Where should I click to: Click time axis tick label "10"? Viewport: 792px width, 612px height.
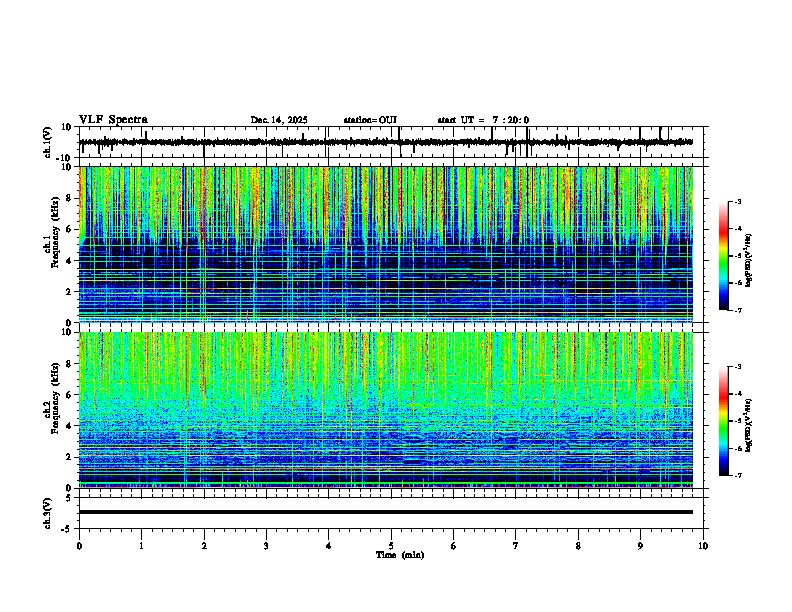click(703, 546)
